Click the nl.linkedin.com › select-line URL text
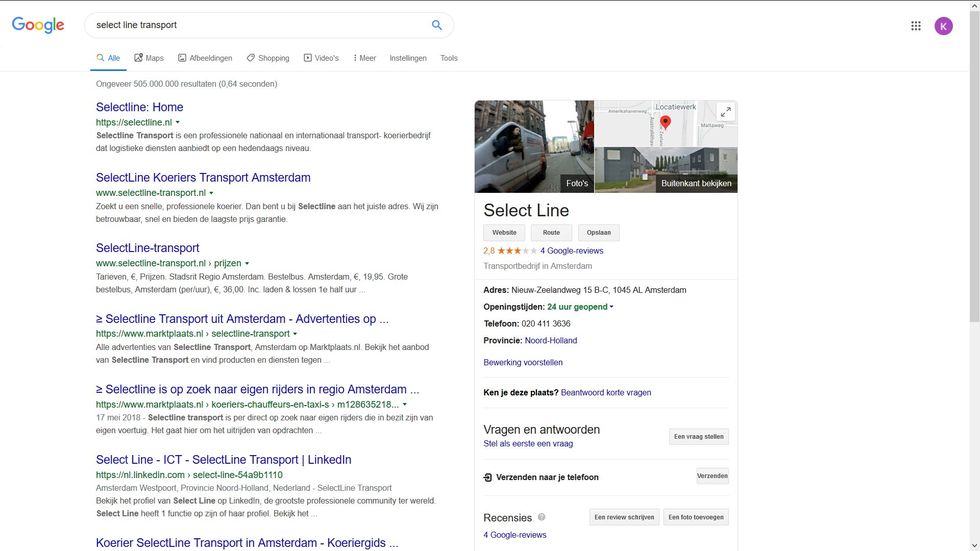 [x=189, y=475]
